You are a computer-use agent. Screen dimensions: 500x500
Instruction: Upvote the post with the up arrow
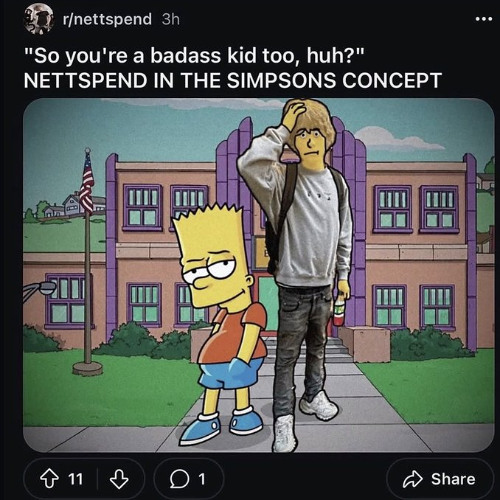(x=49, y=479)
